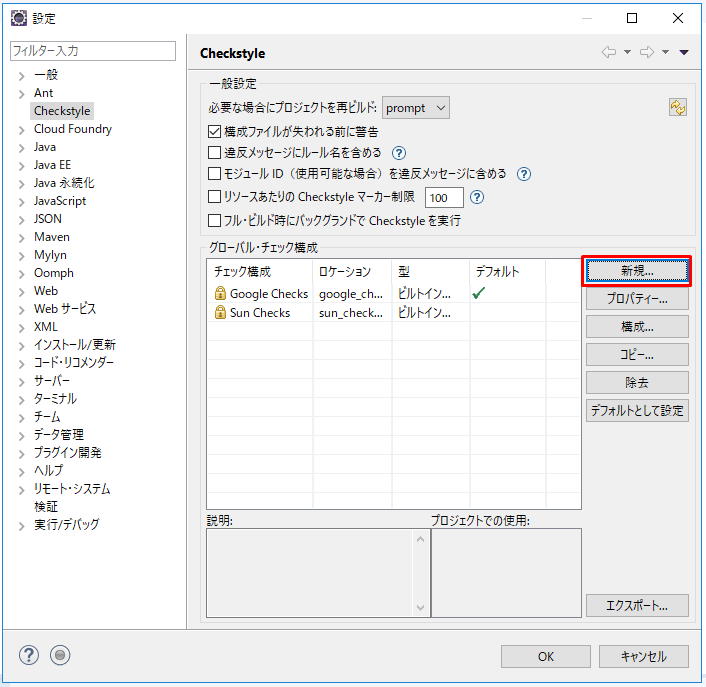Click the プロパティー... button

coord(637,298)
